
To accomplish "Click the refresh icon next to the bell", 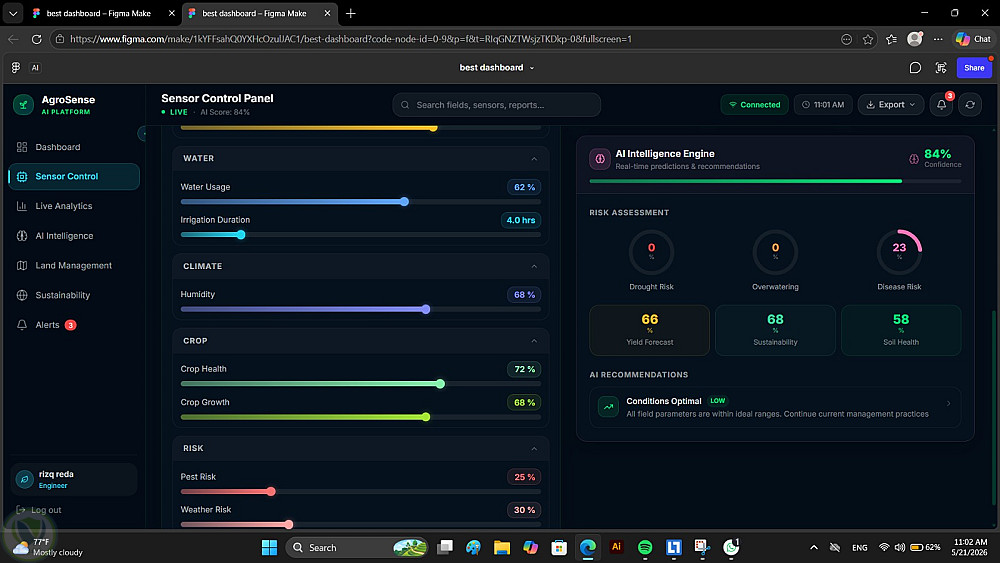I will (x=970, y=105).
